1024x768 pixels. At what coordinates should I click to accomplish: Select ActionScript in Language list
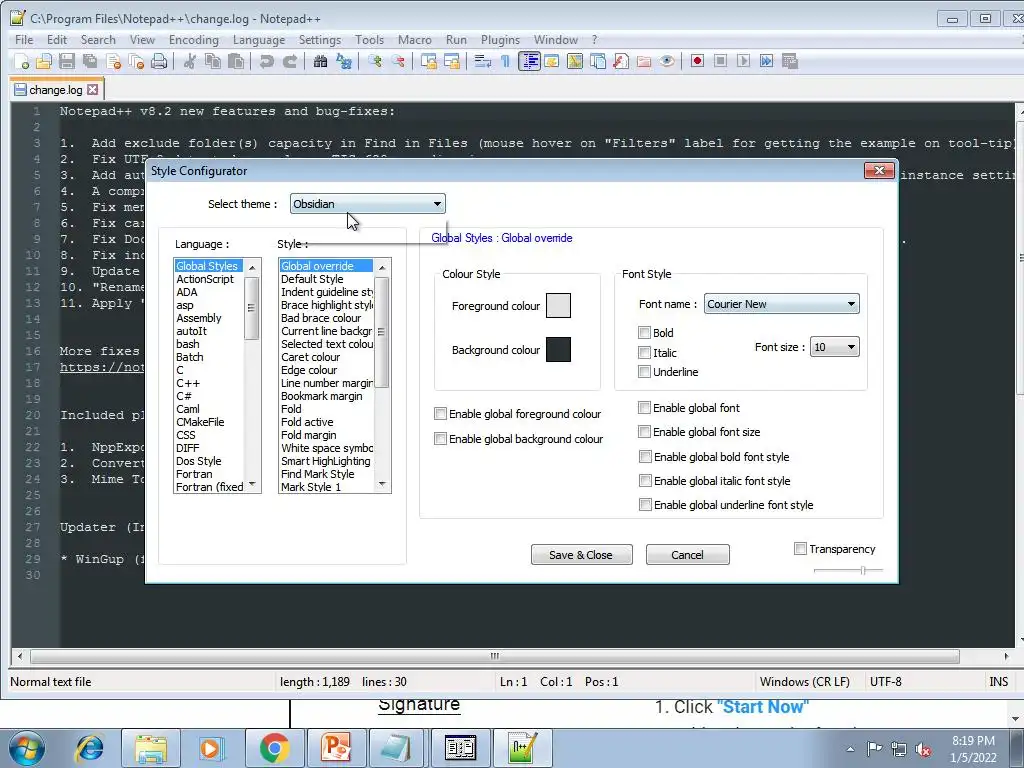tap(205, 279)
